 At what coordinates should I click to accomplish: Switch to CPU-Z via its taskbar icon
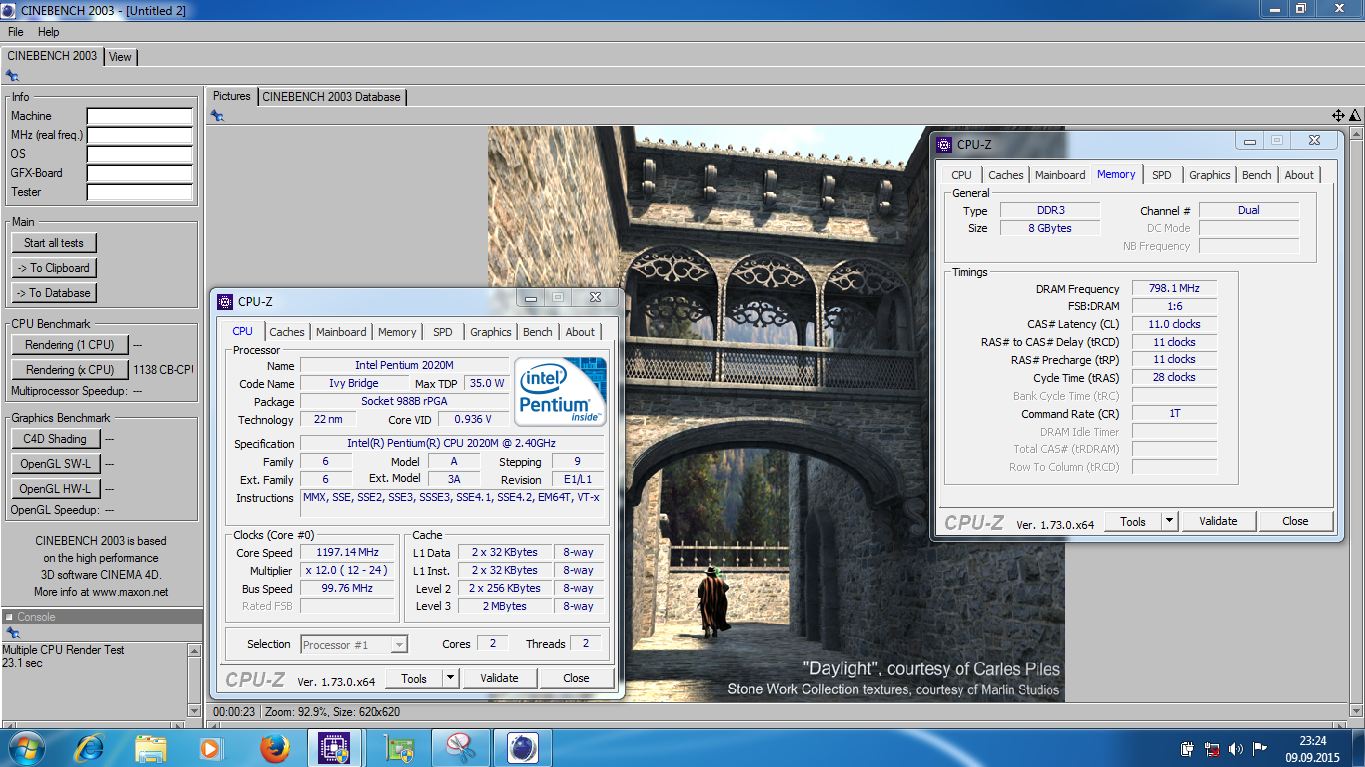(334, 748)
